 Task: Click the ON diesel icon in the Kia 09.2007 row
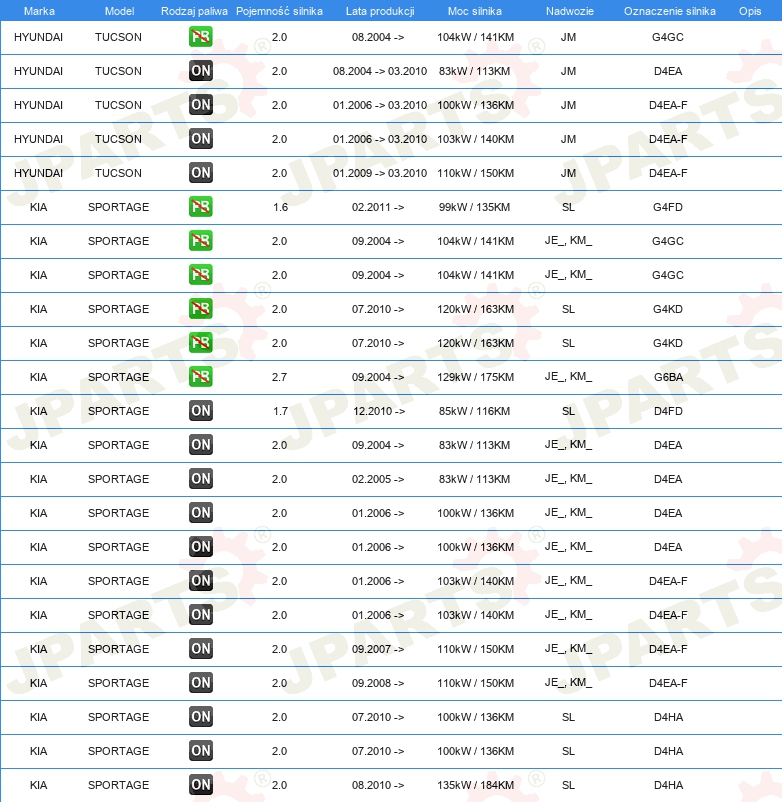coord(200,649)
